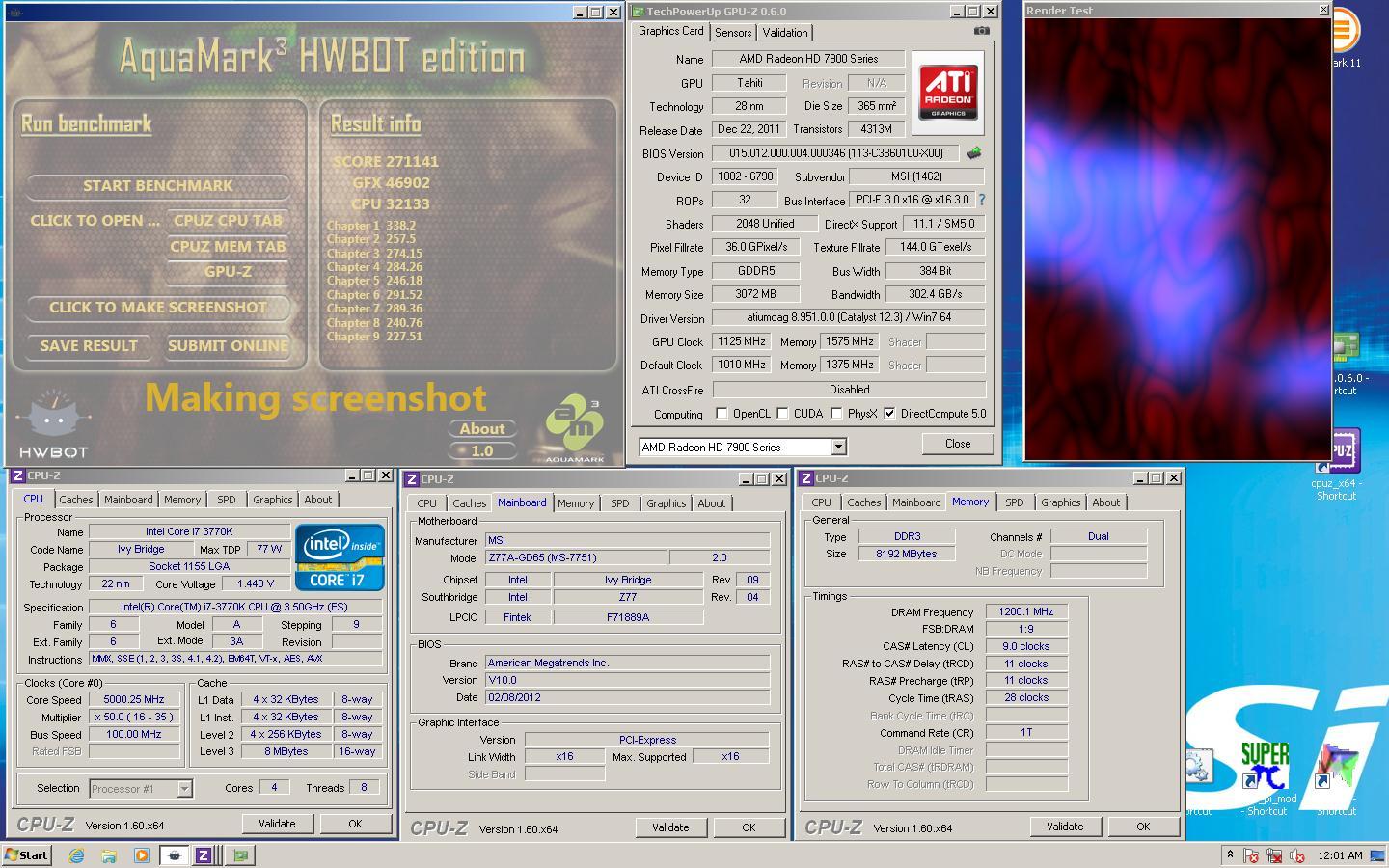
Task: Click the AquaMark3 logo at bottom right
Action: tap(575, 427)
